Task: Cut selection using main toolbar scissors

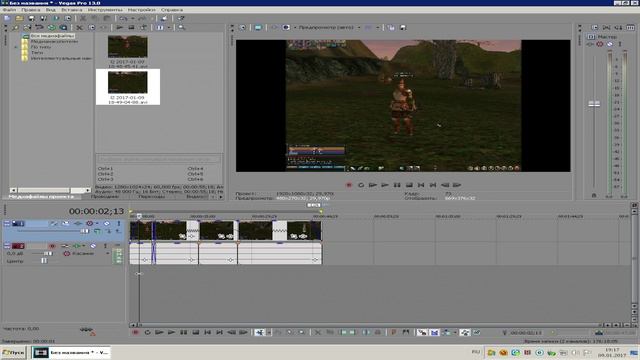Action: pyautogui.click(x=83, y=18)
